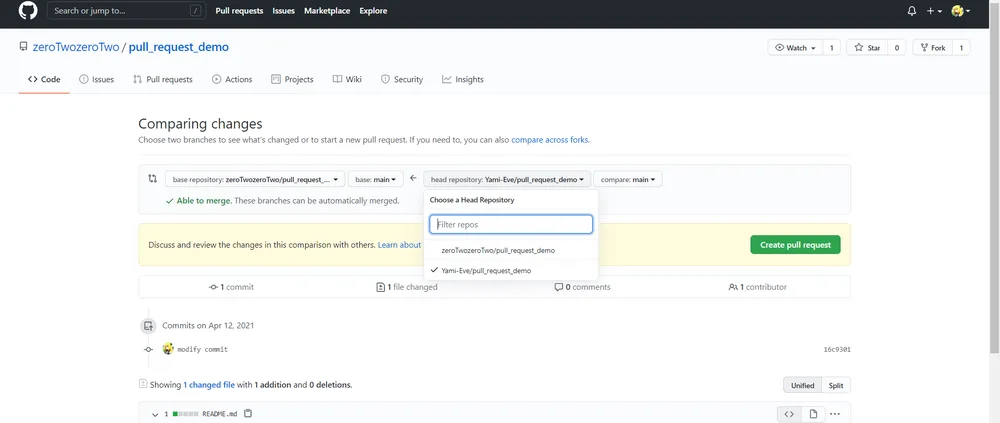The width and height of the screenshot is (1000, 423).
Task: Switch to the Insights tab
Action: pos(463,80)
